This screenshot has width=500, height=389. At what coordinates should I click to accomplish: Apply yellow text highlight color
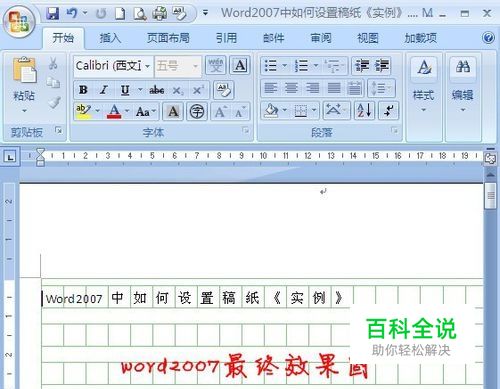[x=83, y=111]
